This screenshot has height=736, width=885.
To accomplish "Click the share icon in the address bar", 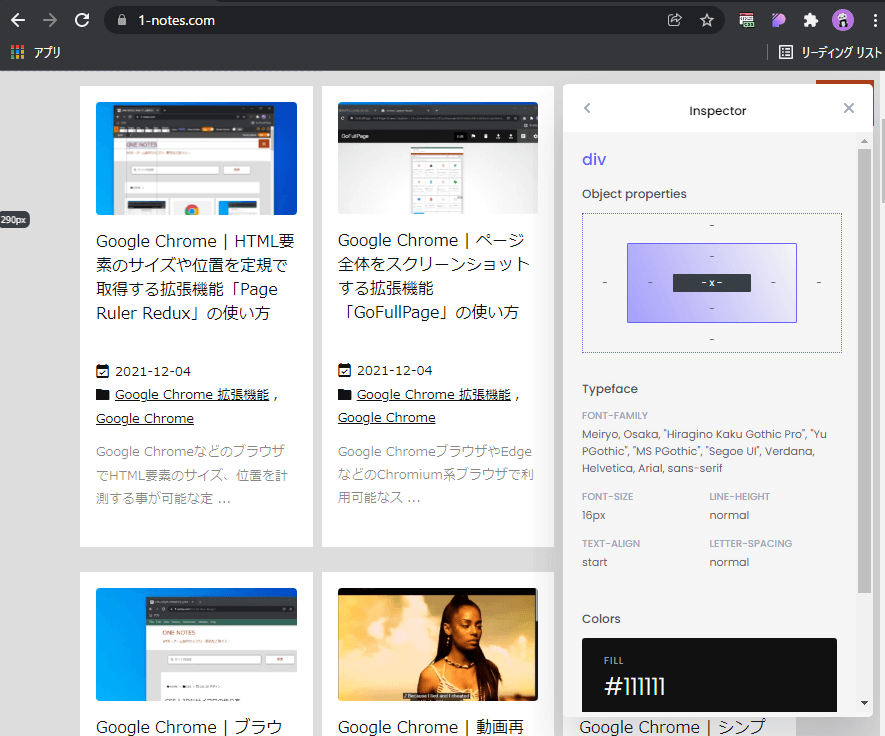I will 674,19.
